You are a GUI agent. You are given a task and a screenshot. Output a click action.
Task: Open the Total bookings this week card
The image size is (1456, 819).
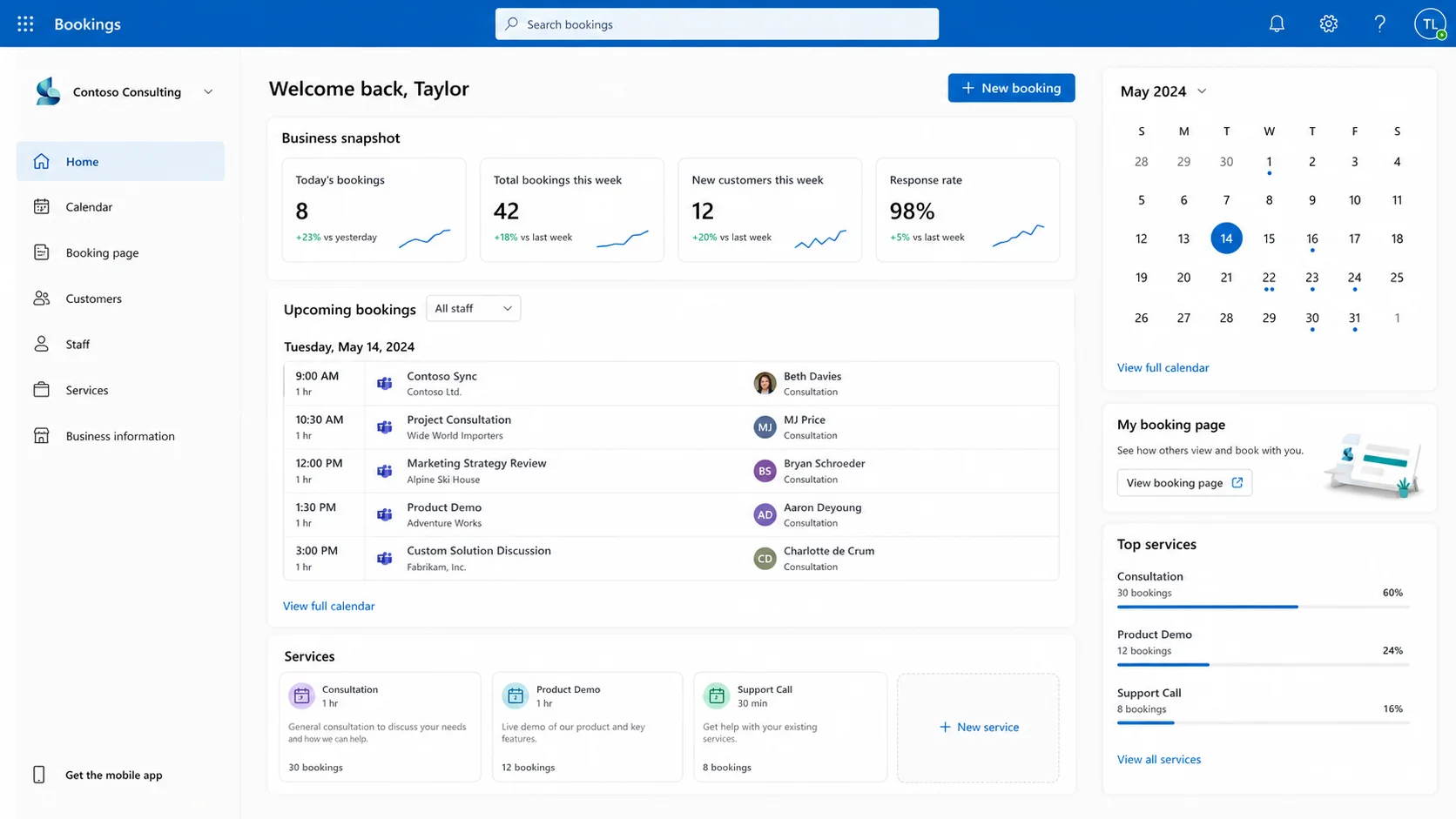pos(572,210)
